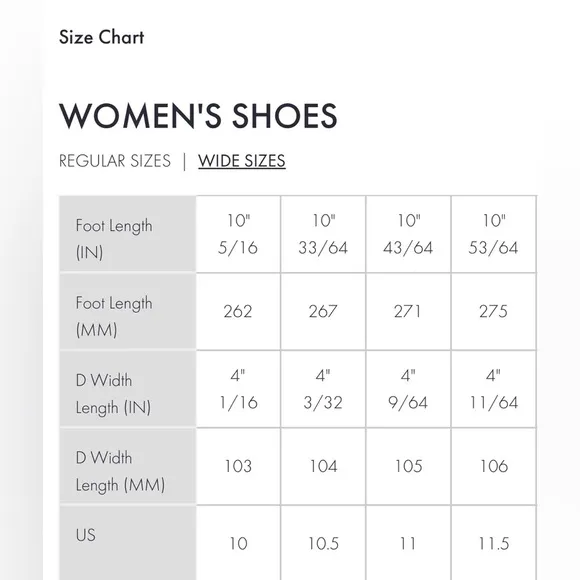Choose US size 10 cell
Viewport: 580px width, 580px height.
click(238, 543)
